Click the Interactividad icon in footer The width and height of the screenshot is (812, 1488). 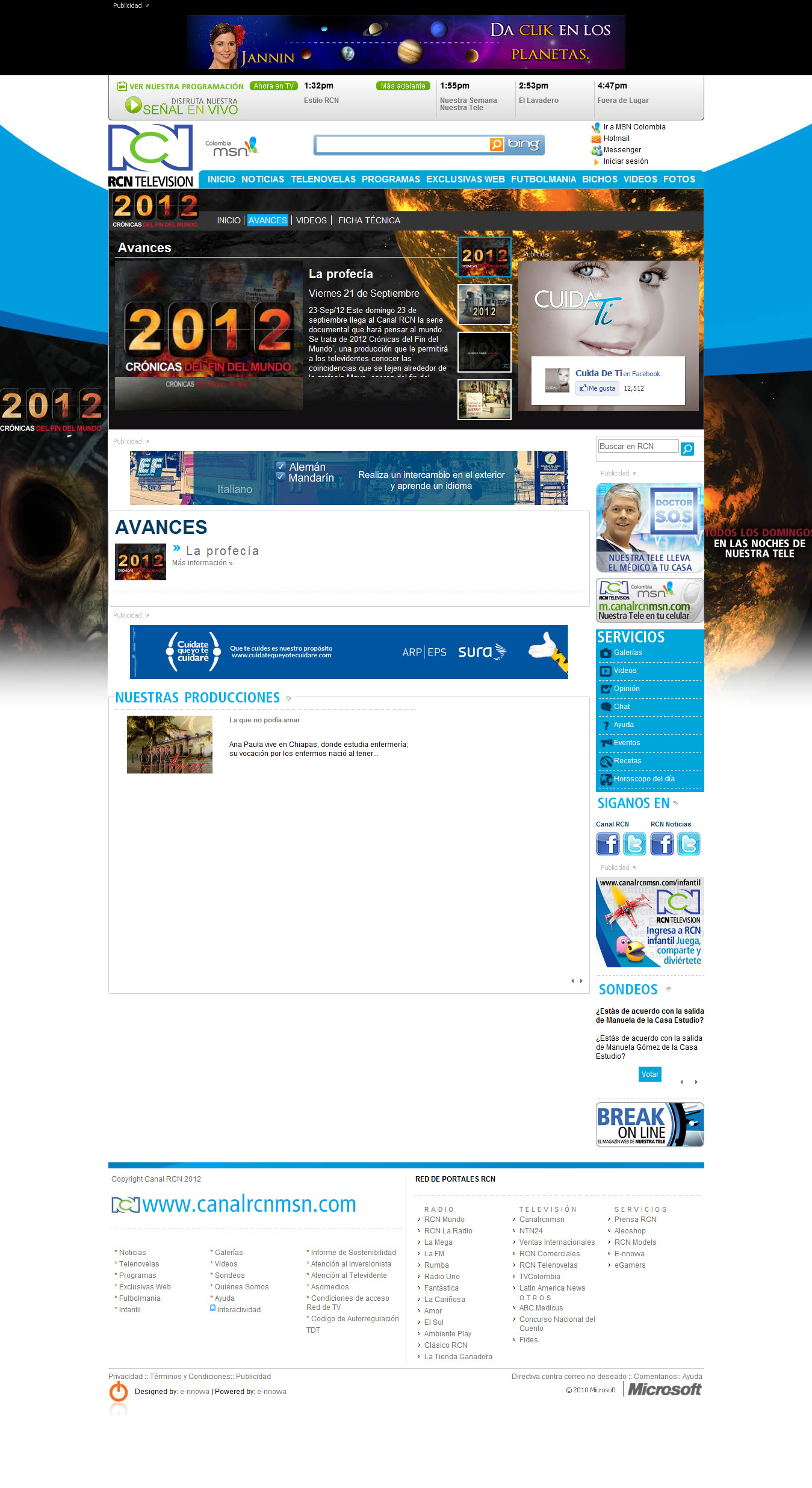coord(212,1308)
